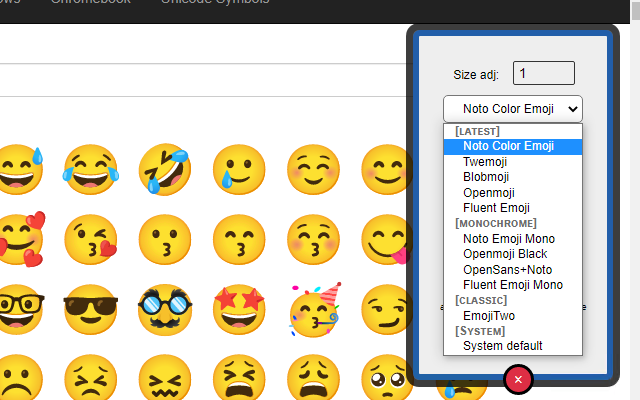Pick the persevering face emoji
Image resolution: width=640 pixels, height=400 pixels.
pos(91,378)
